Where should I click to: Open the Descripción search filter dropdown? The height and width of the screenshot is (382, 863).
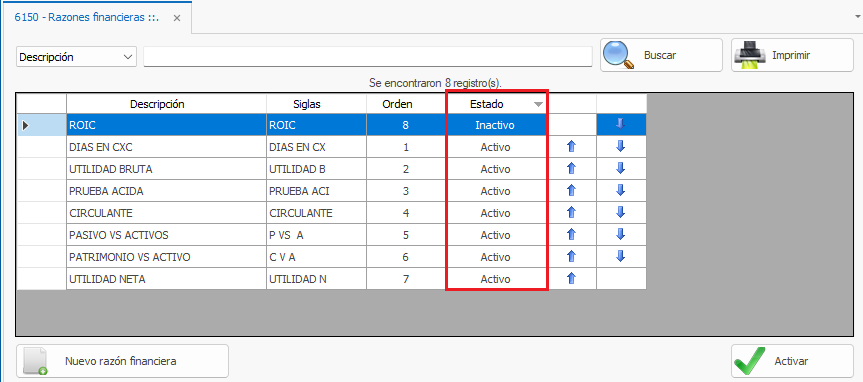point(77,57)
